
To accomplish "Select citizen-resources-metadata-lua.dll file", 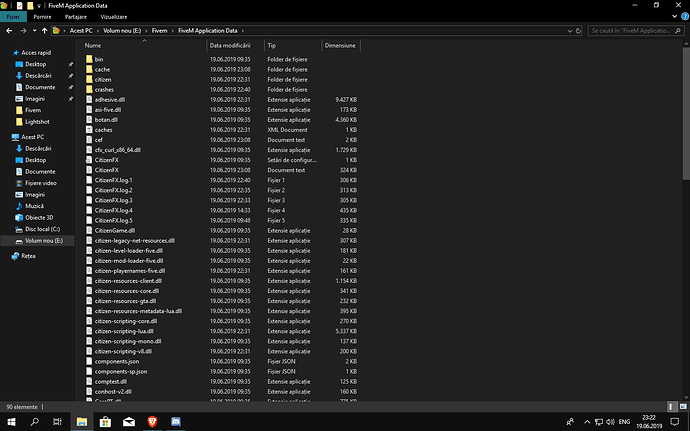I will click(x=138, y=311).
